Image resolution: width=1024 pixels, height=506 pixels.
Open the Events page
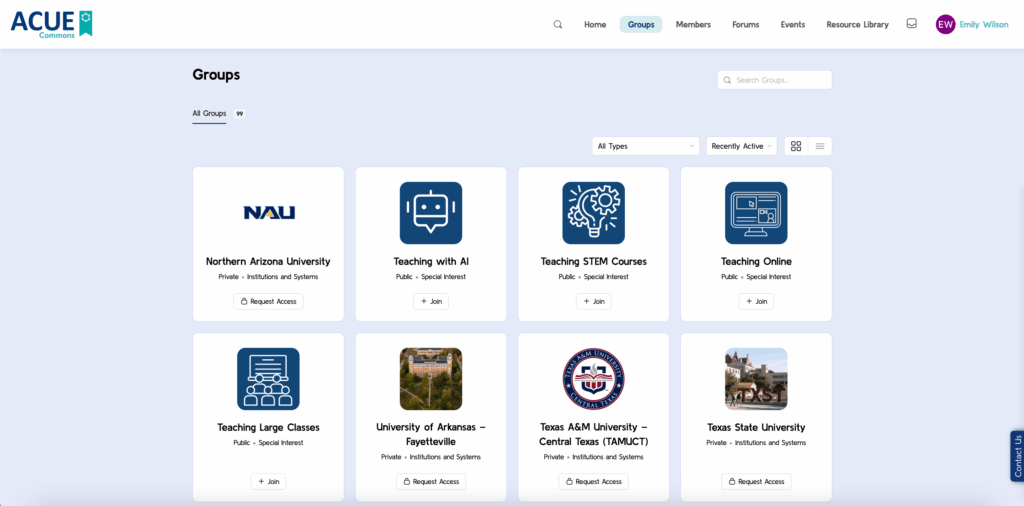(793, 25)
